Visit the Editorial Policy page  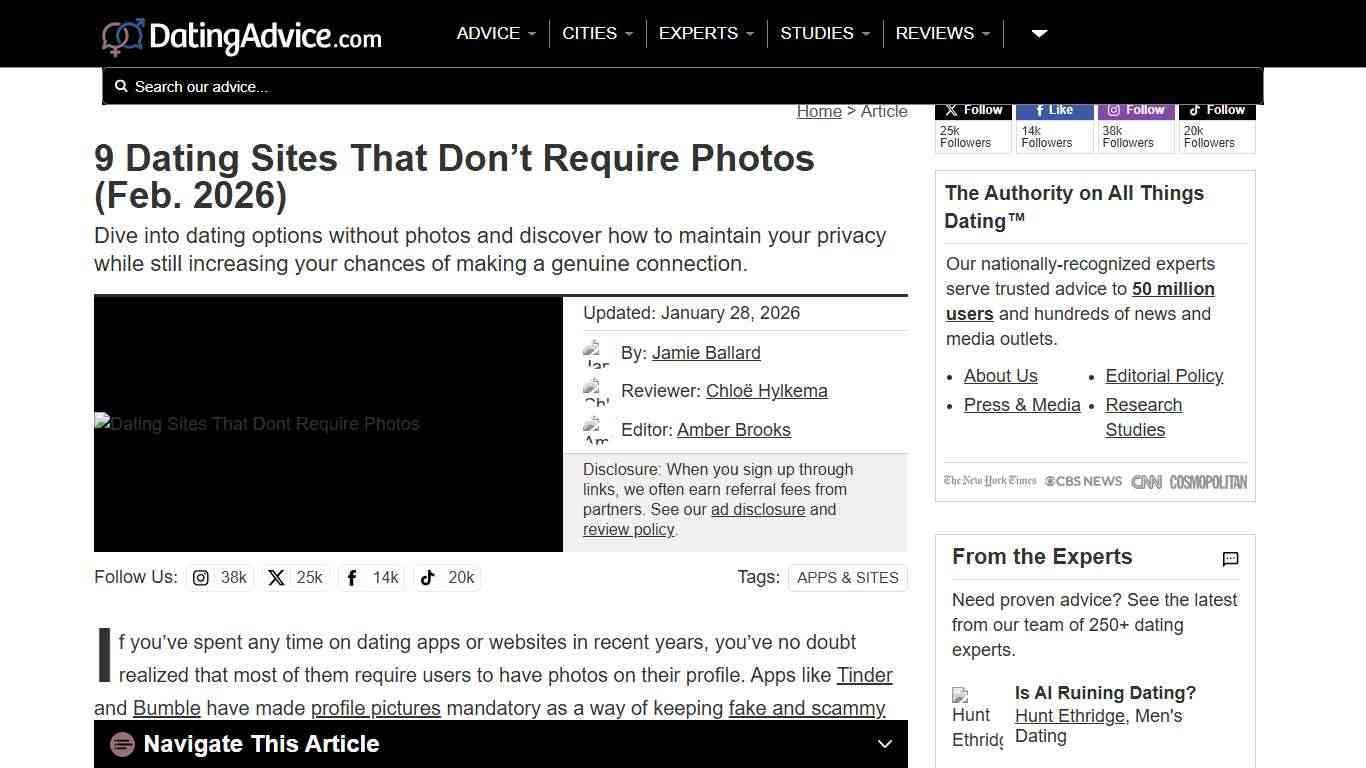(x=1163, y=376)
